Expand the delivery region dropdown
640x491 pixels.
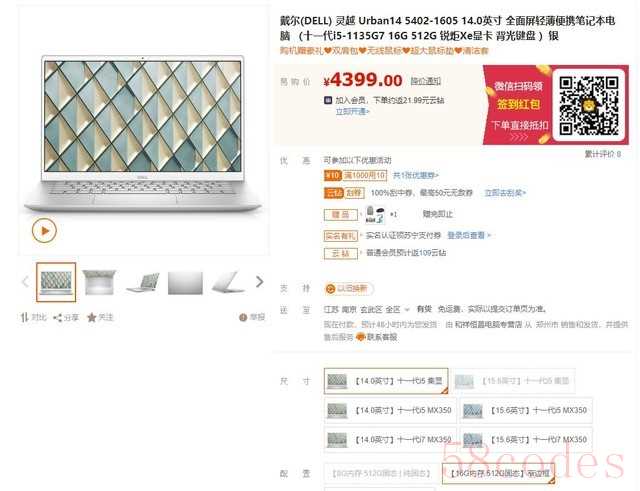click(x=407, y=310)
